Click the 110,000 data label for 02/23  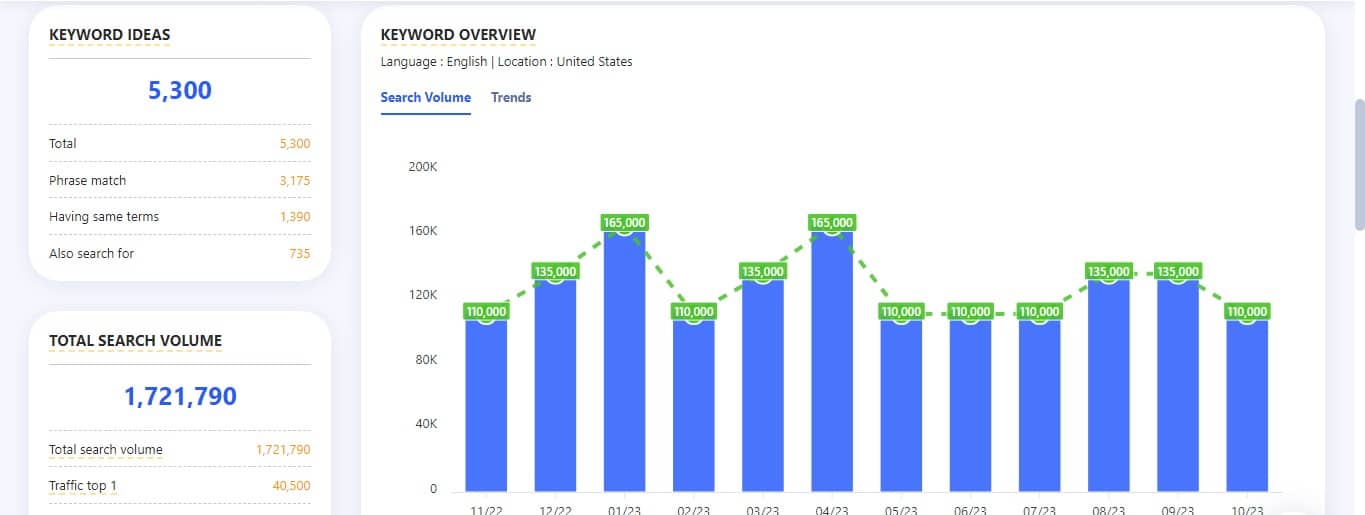[694, 312]
